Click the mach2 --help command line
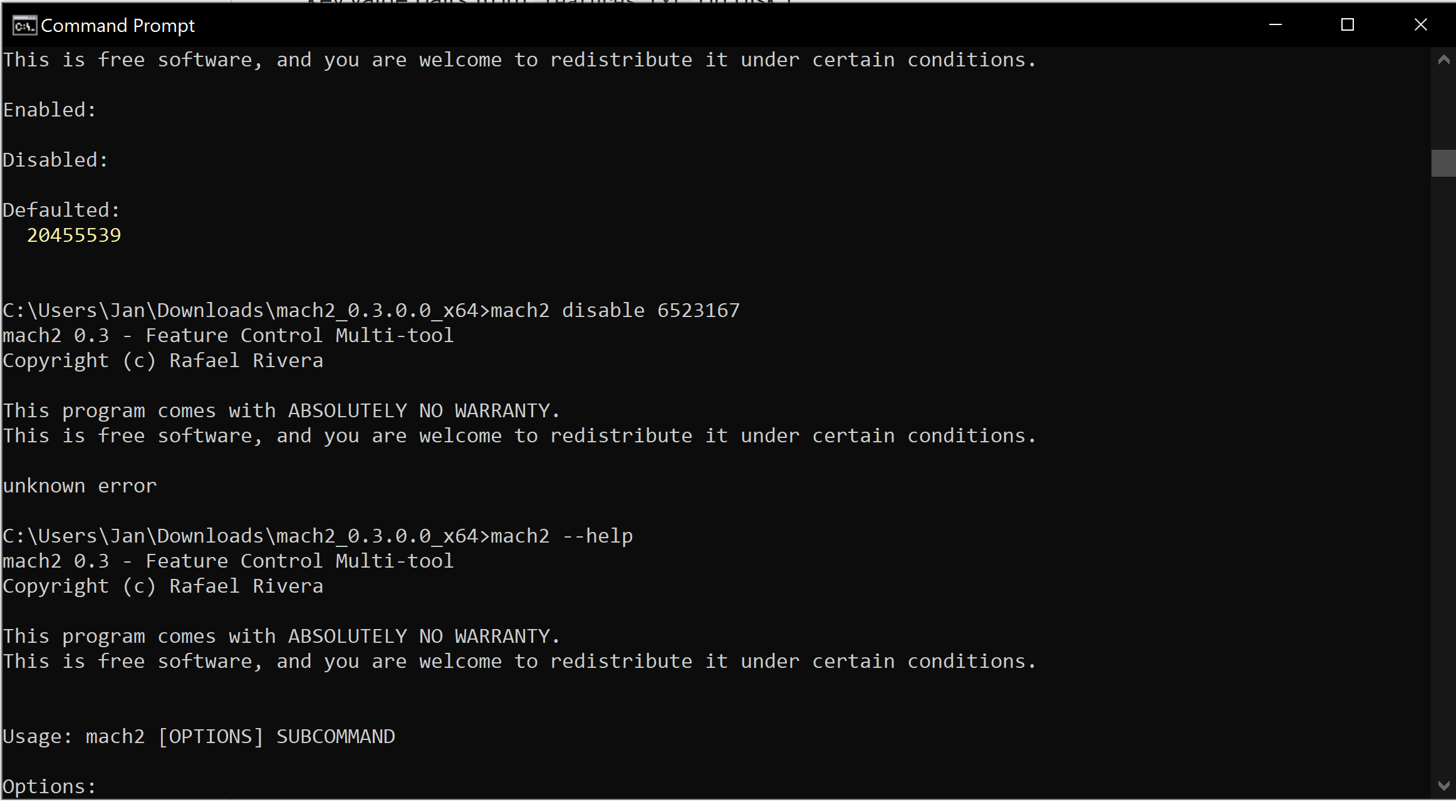This screenshot has height=812, width=1456. coord(561,536)
